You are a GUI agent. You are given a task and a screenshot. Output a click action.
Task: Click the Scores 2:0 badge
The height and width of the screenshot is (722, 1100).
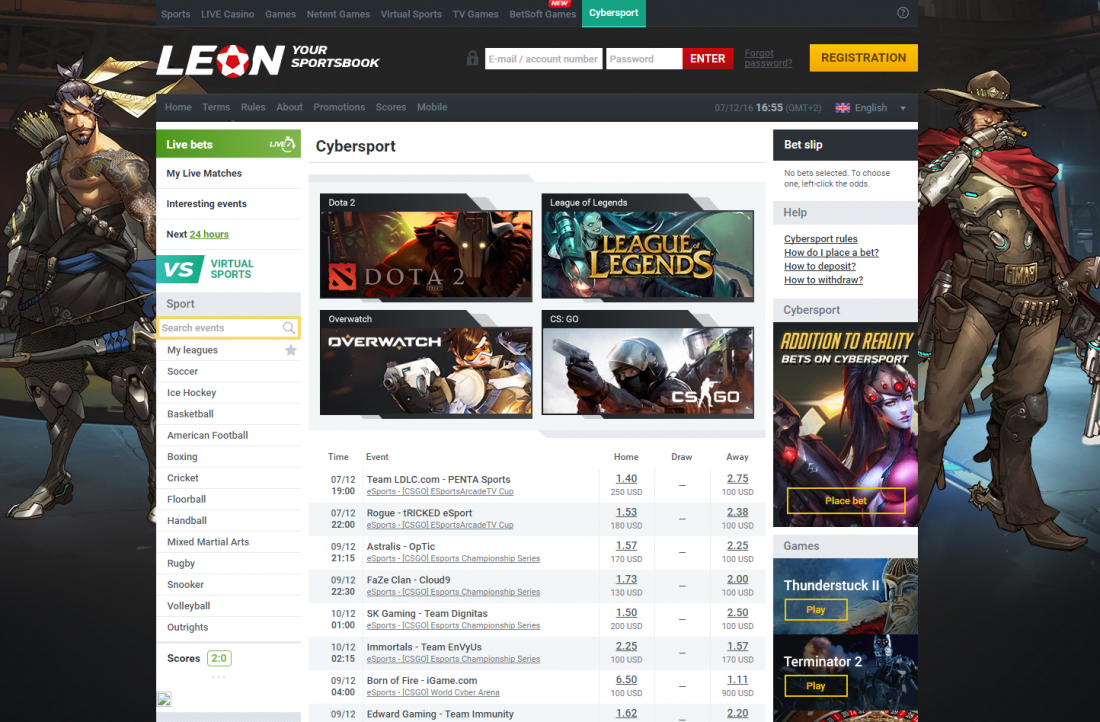(x=219, y=658)
